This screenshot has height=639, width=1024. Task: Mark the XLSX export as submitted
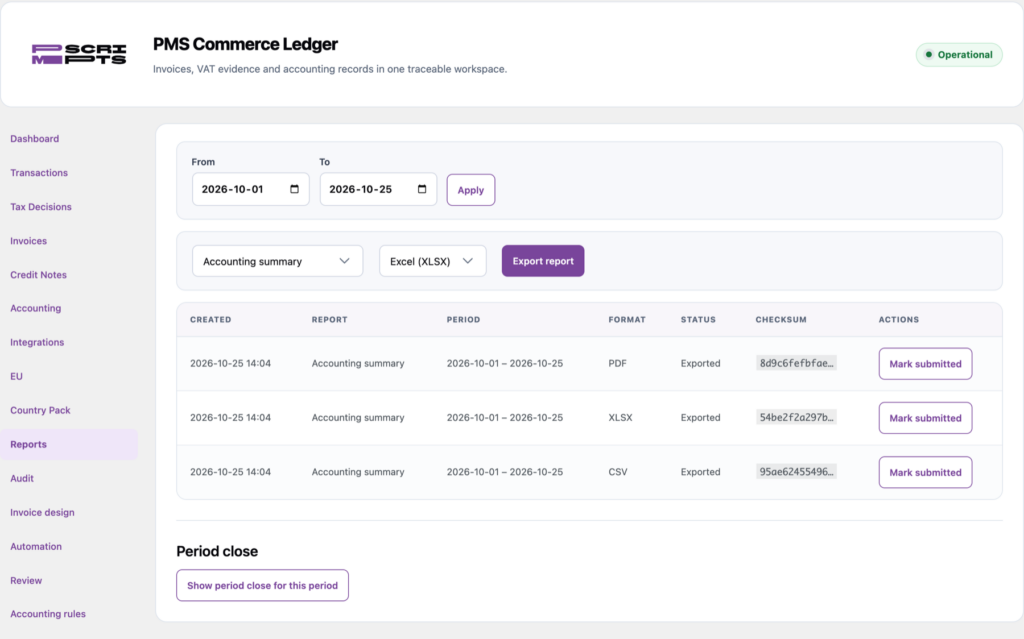coord(925,418)
